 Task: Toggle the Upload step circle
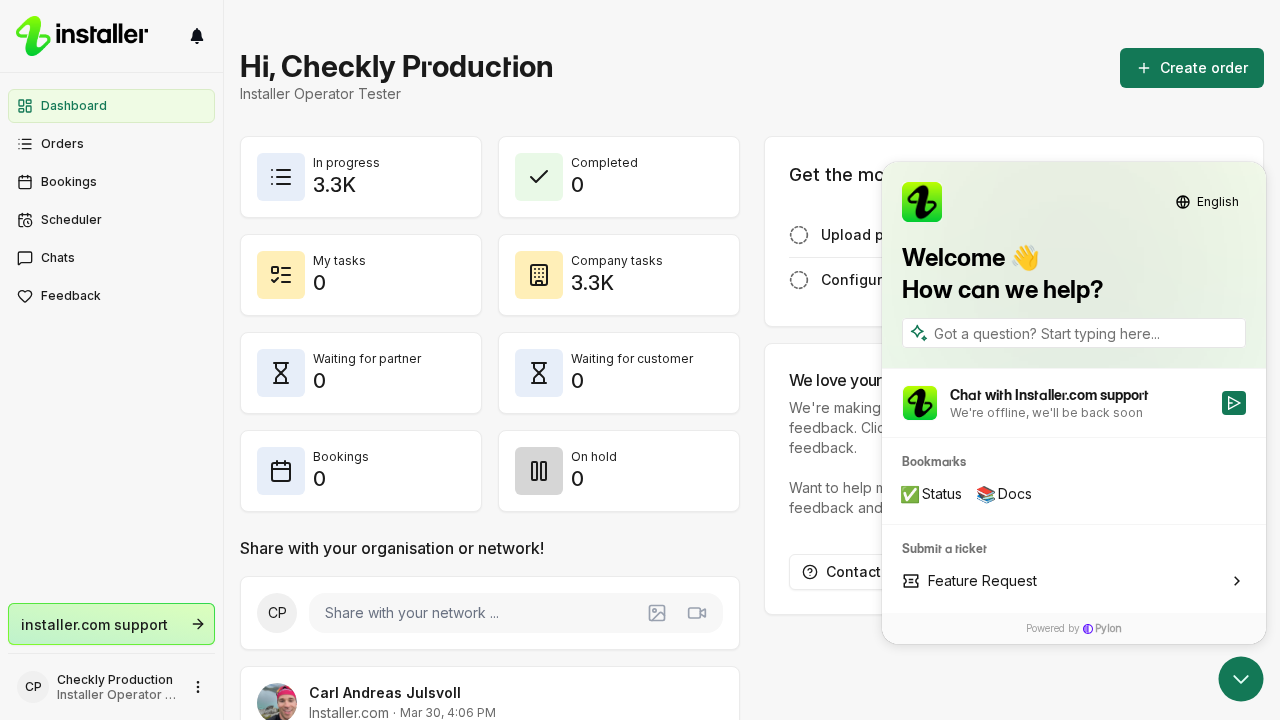coord(799,235)
